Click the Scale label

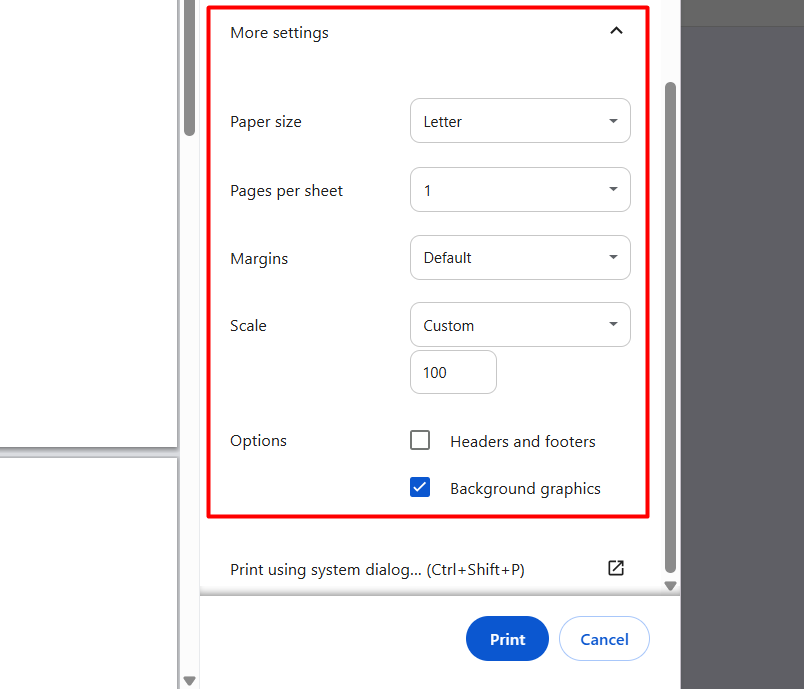pos(248,326)
